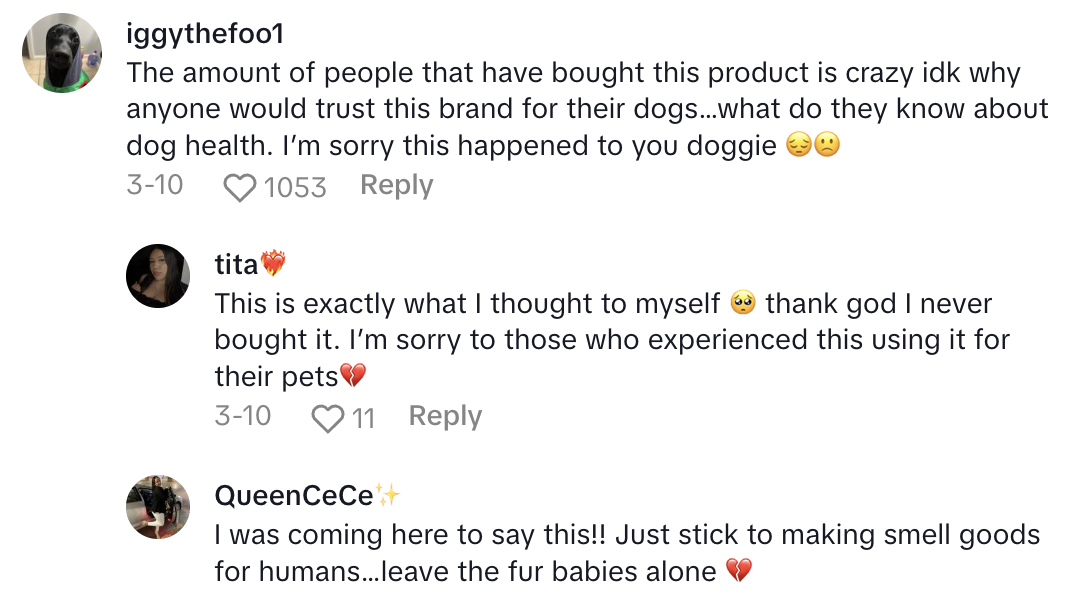Screen dimensions: 1084x596
Task: Click the pensive face emoji in iggythefoo1's comment
Action: [799, 146]
